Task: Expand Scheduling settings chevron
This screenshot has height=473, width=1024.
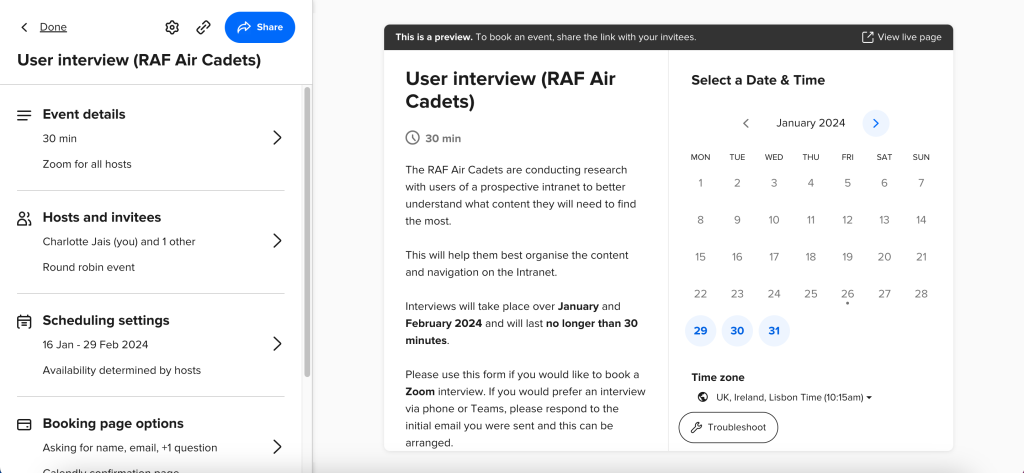Action: (x=278, y=344)
